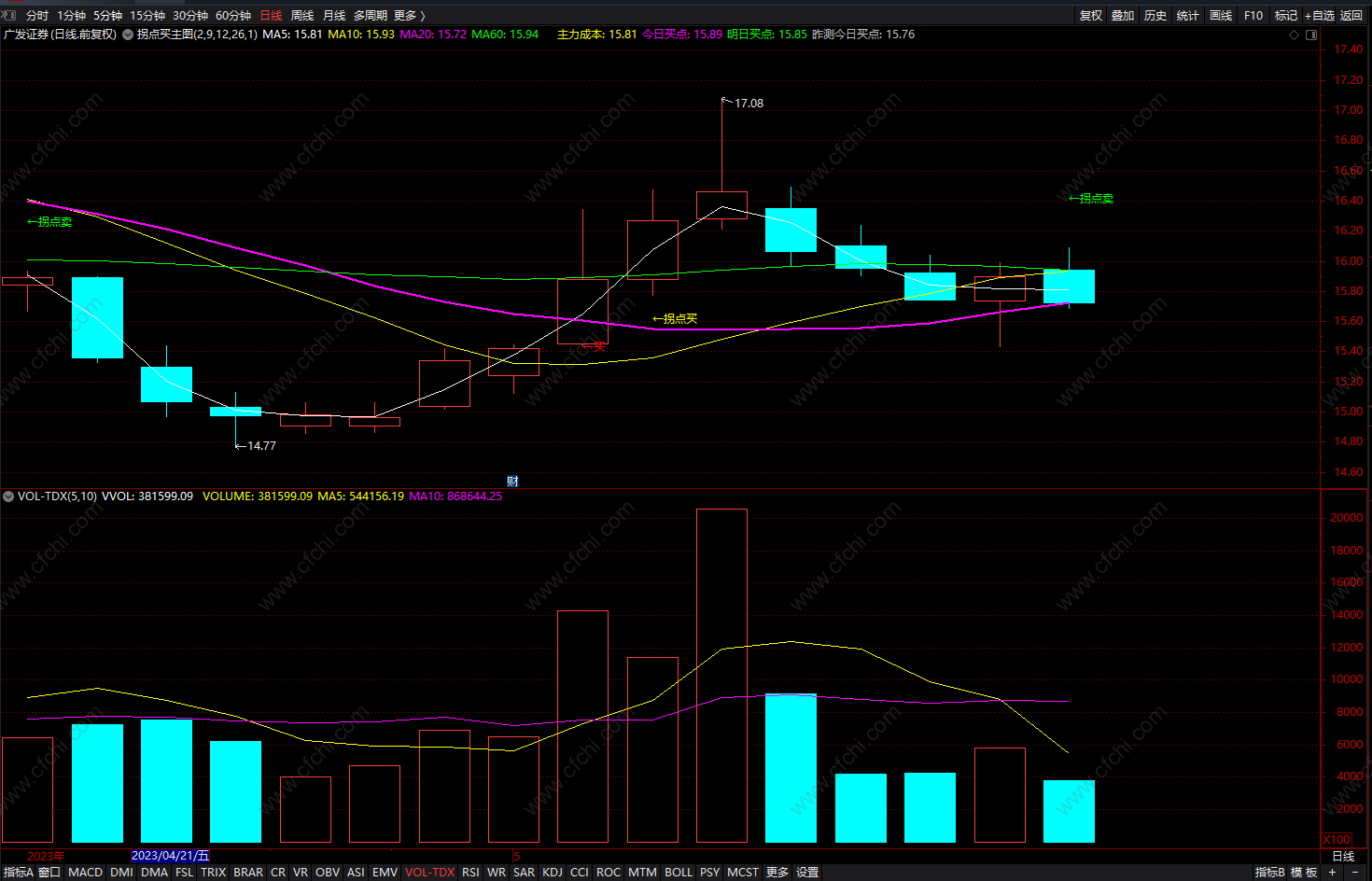Select the 日线 daily period
Screen dimensions: 1372x881
[271, 16]
